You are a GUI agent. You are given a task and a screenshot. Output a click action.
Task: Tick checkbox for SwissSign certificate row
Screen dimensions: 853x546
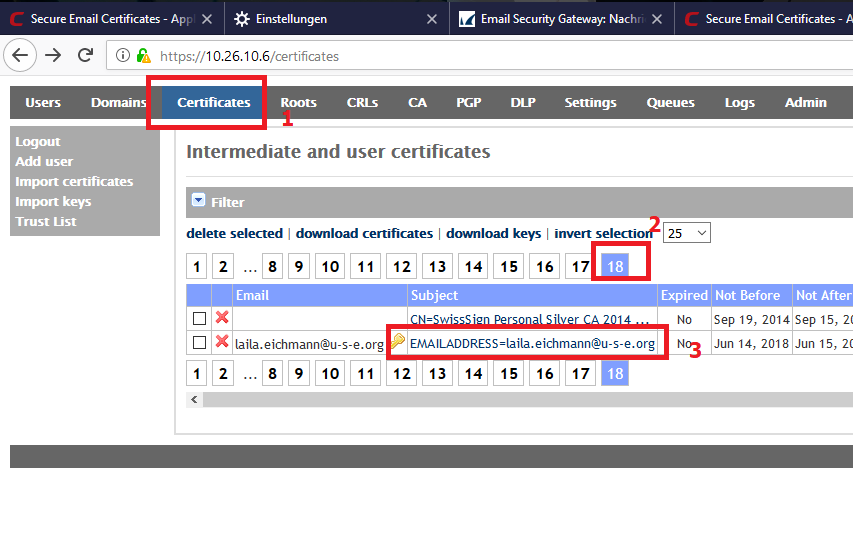click(x=199, y=318)
